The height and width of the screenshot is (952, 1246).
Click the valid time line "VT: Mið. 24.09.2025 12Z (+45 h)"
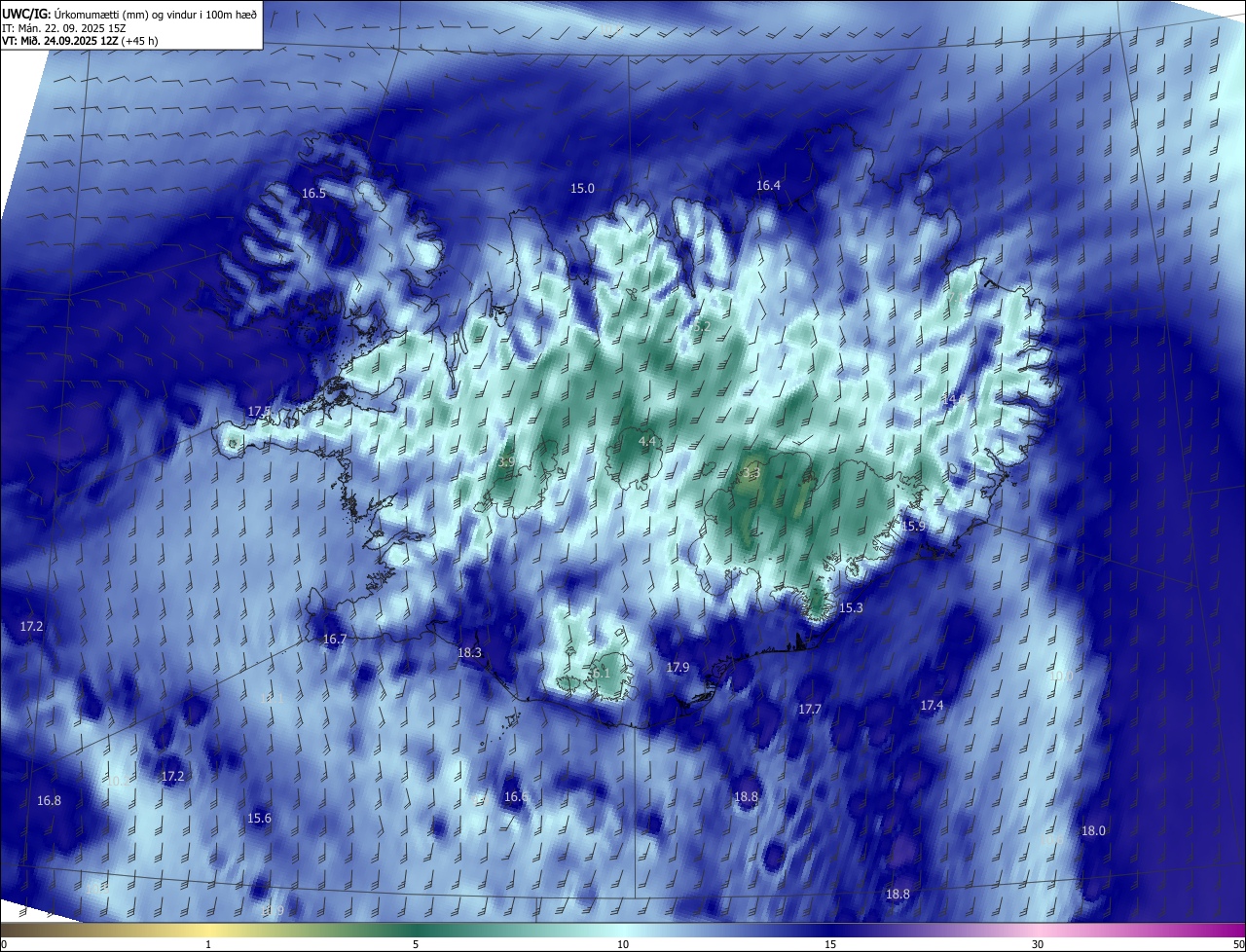[x=80, y=41]
